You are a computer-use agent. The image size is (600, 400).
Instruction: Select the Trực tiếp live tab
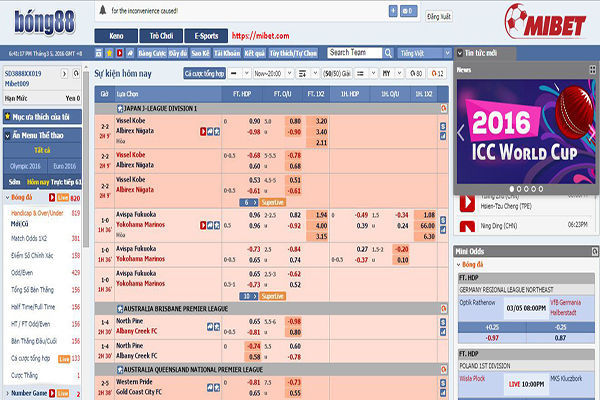[66, 182]
